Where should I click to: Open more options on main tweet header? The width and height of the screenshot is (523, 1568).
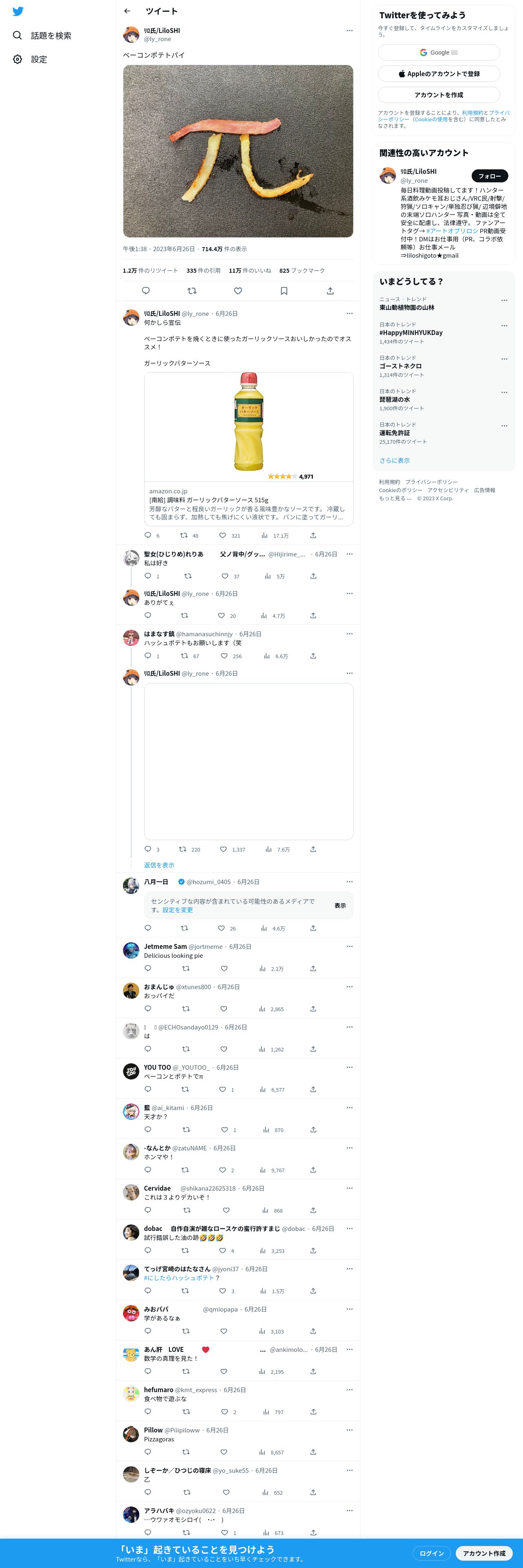tap(349, 31)
